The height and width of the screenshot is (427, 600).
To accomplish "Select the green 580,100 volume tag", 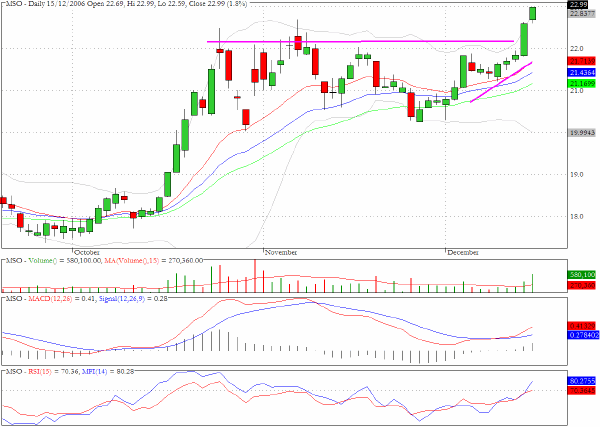I will (x=582, y=275).
